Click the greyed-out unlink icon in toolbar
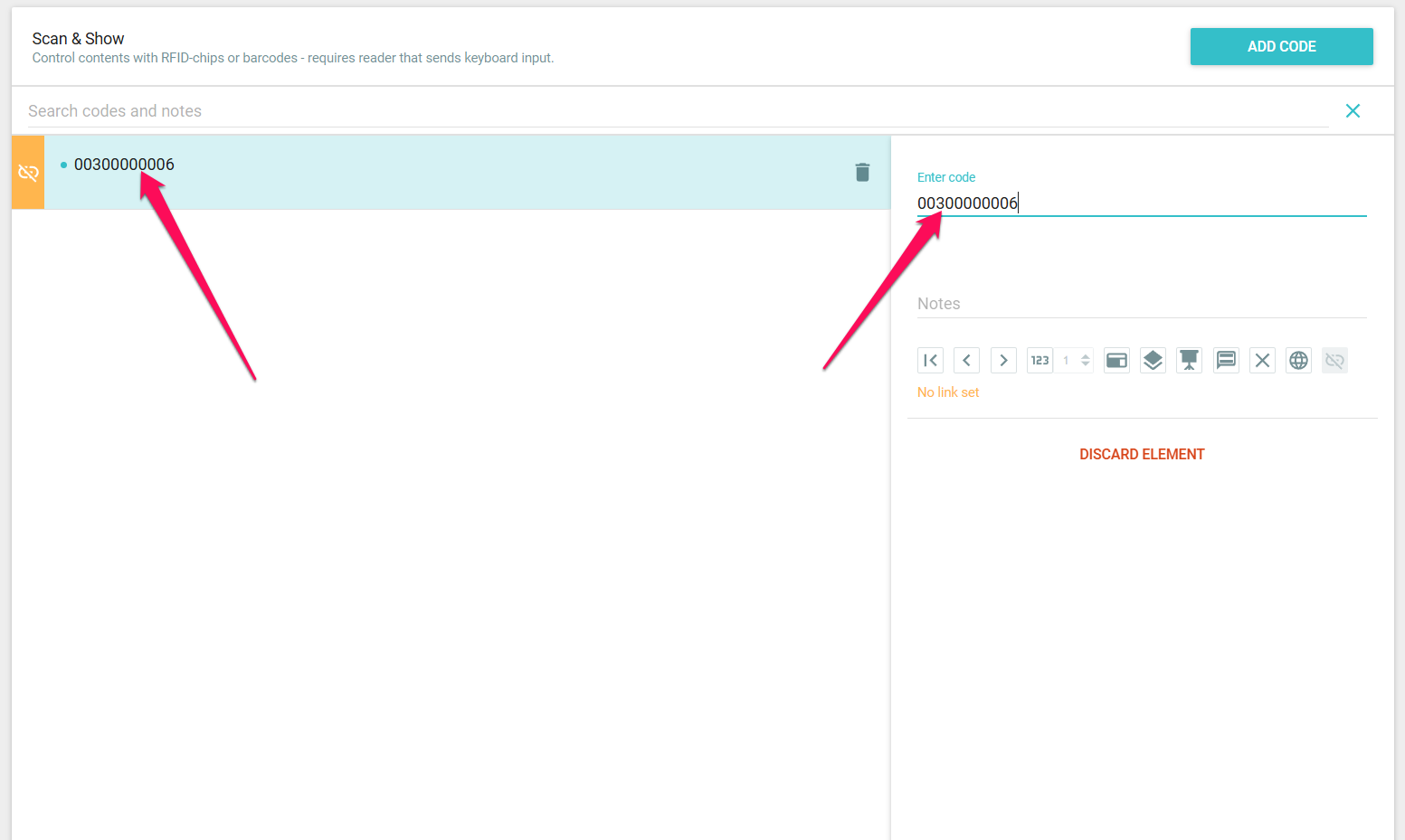Viewport: 1405px width, 840px height. (x=1334, y=361)
